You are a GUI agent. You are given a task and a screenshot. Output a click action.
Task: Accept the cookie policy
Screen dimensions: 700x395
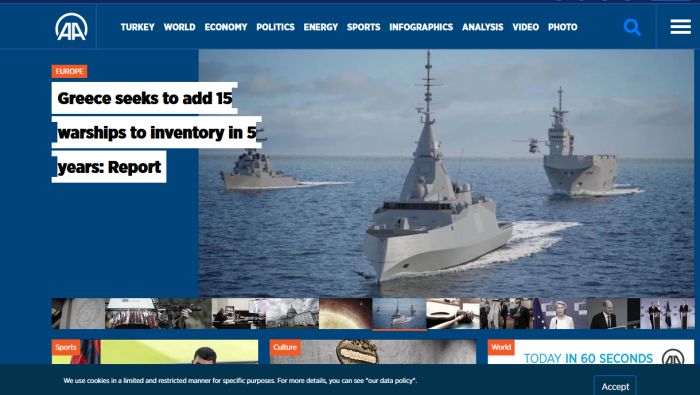pos(615,386)
